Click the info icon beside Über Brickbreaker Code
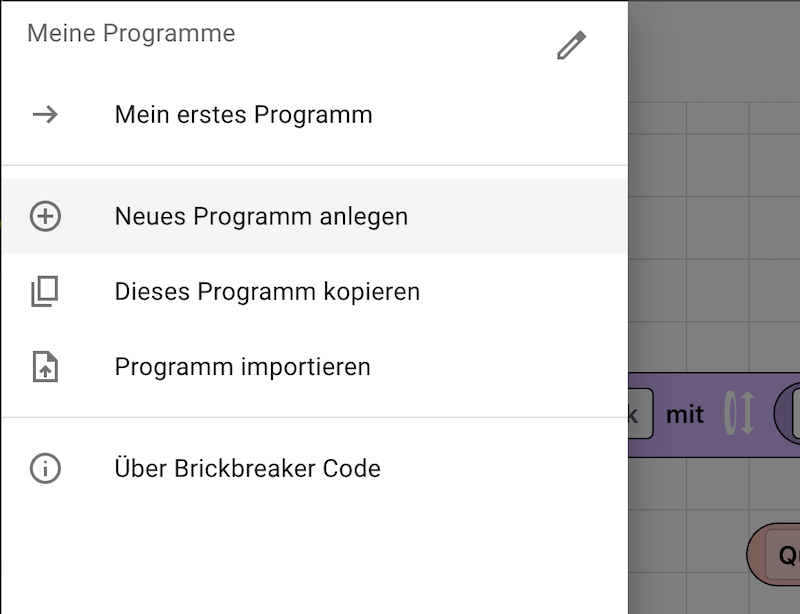The height and width of the screenshot is (614, 800). [44, 468]
